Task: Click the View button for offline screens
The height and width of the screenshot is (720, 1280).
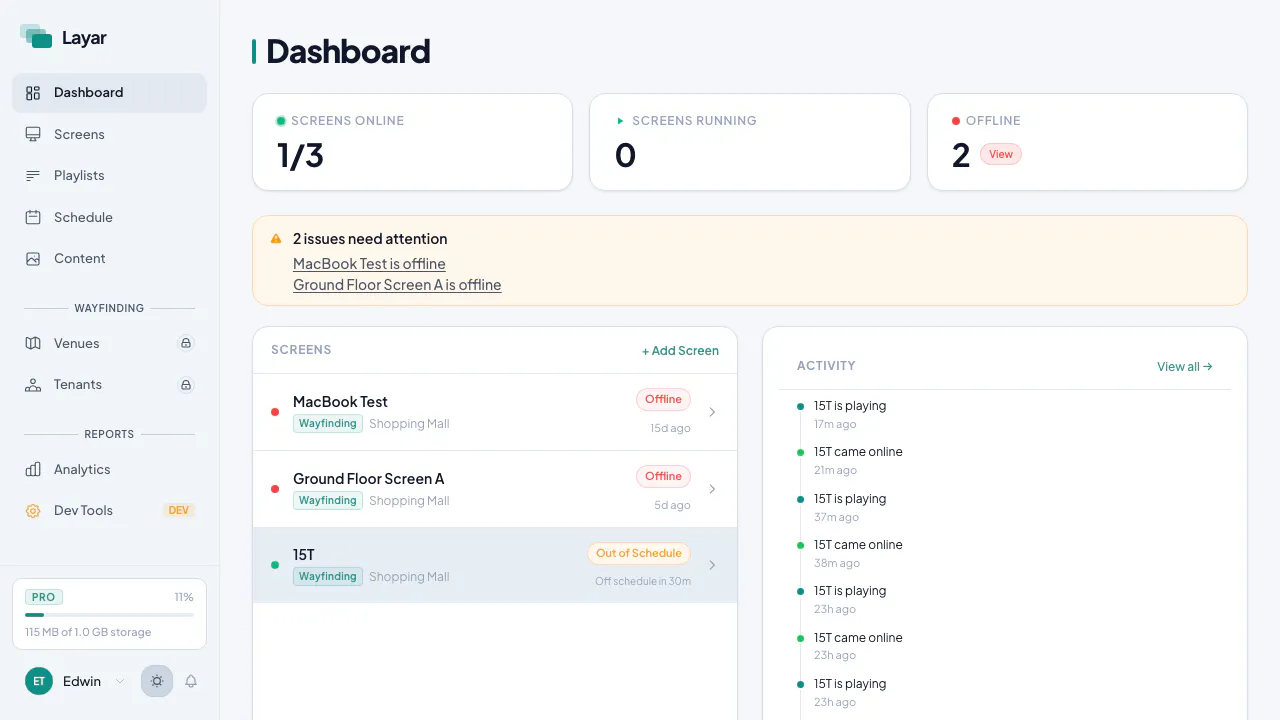Action: pyautogui.click(x=1001, y=154)
